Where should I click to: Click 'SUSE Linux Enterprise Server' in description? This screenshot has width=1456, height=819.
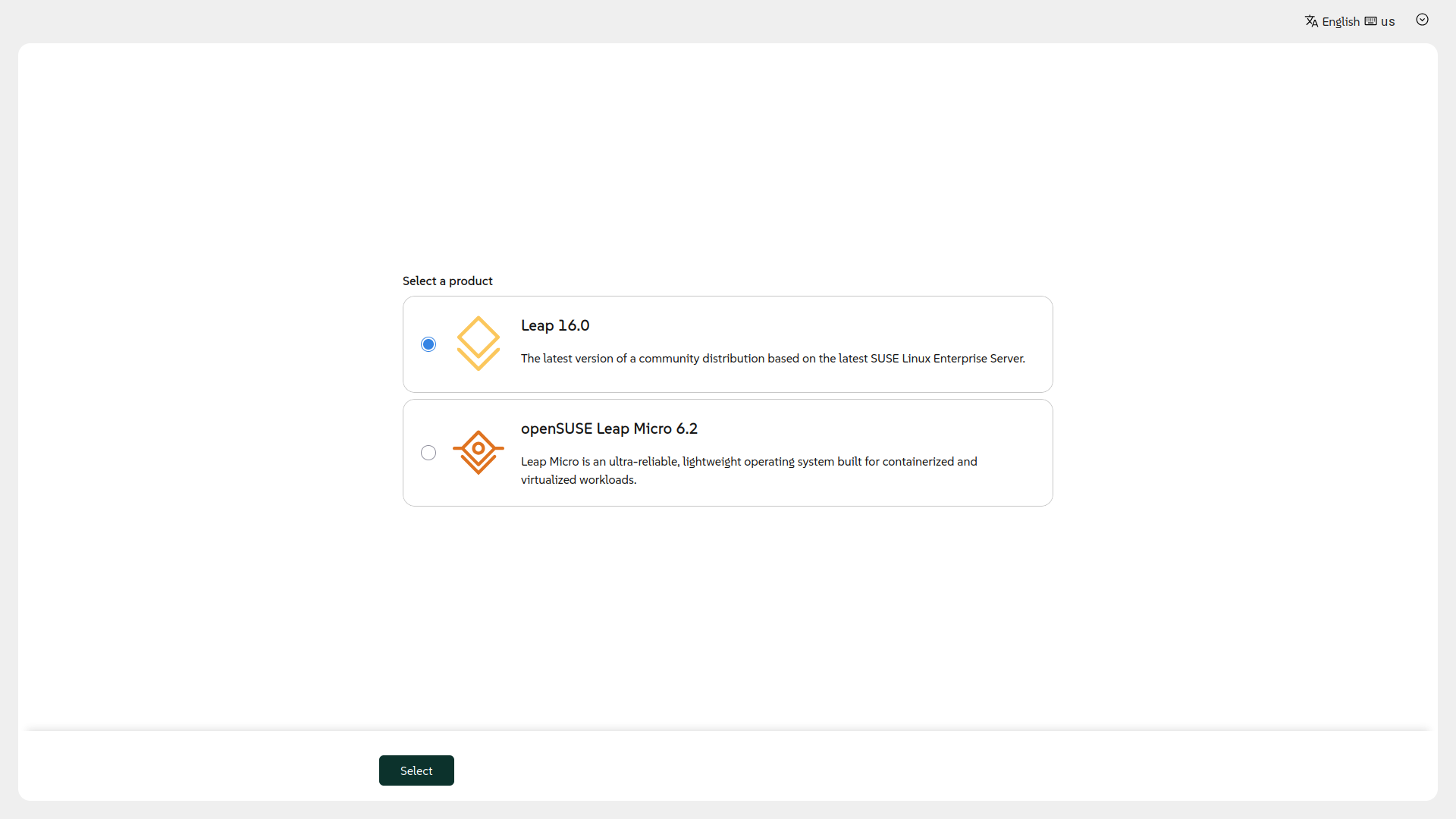point(947,358)
